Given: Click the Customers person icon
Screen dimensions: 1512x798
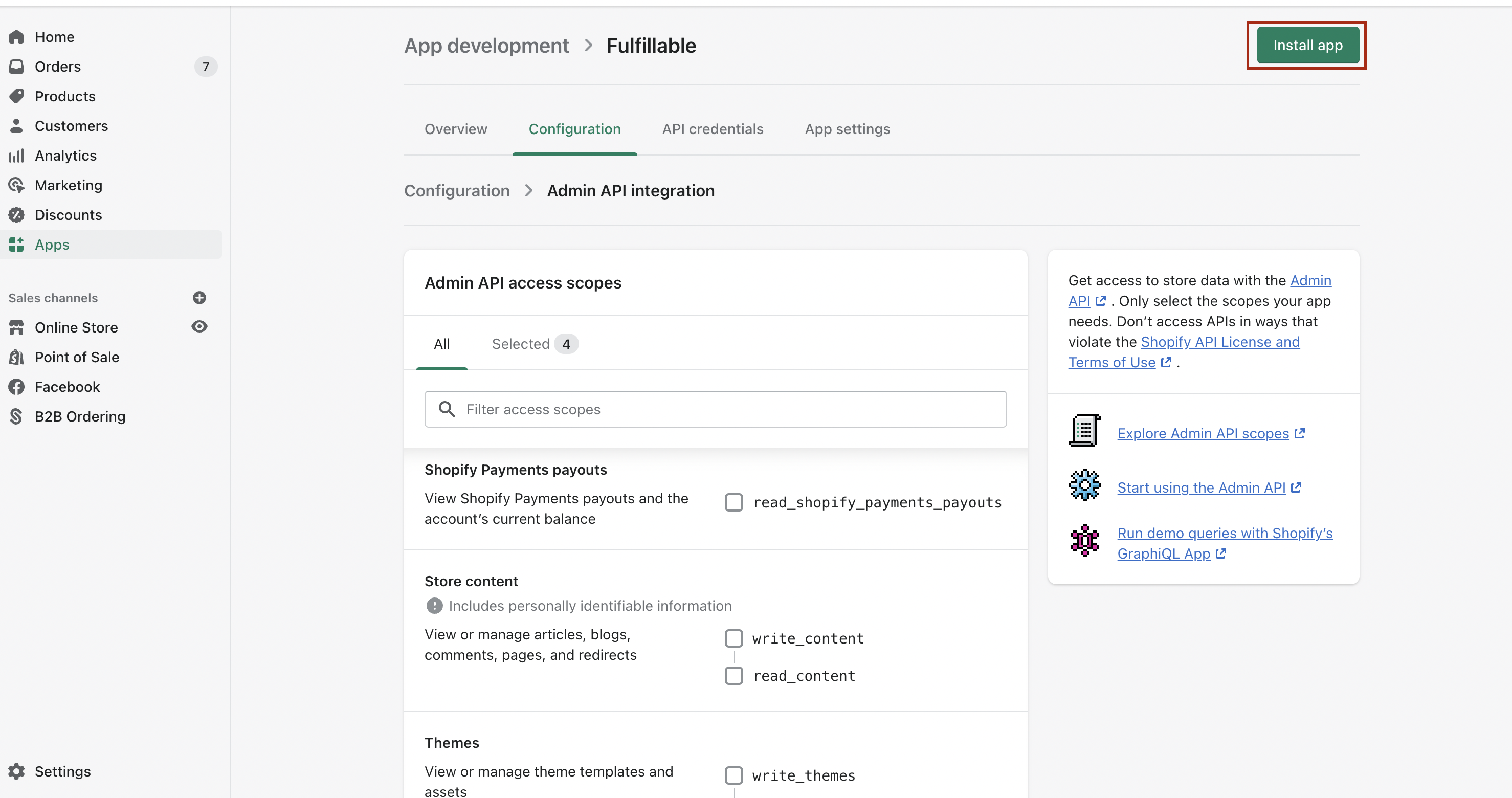Looking at the screenshot, I should coord(16,126).
